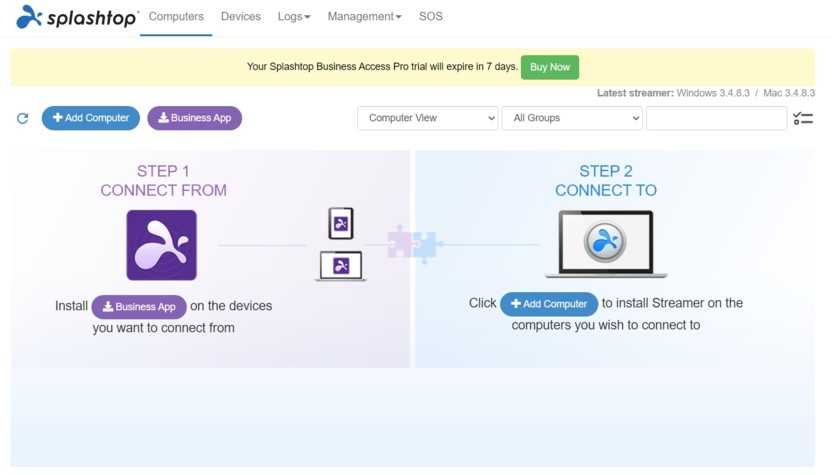The width and height of the screenshot is (832, 475).
Task: Expand the Logs menu
Action: tap(294, 17)
